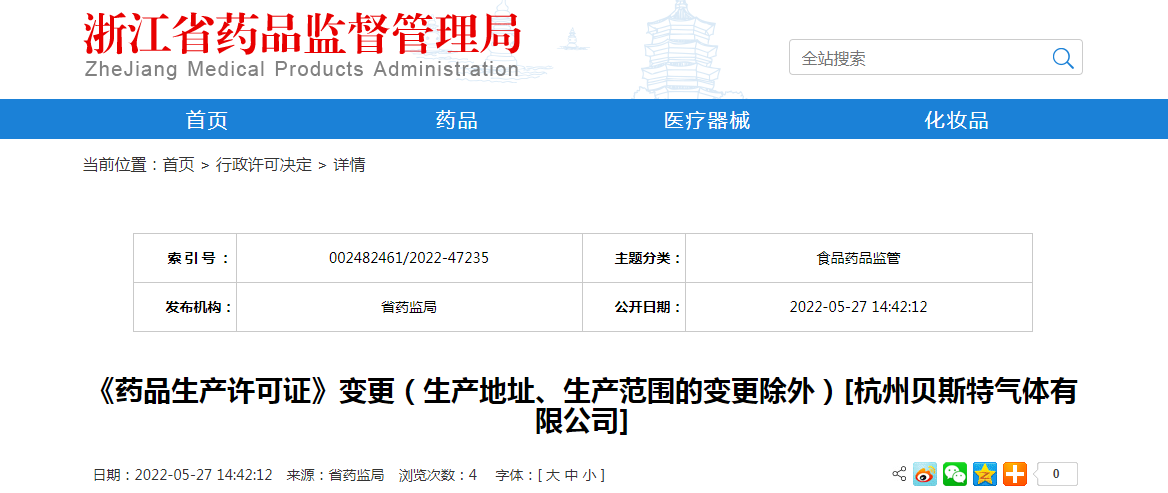Image resolution: width=1168 pixels, height=493 pixels.
Task: Open 药品 navigation item
Action: coord(457,120)
